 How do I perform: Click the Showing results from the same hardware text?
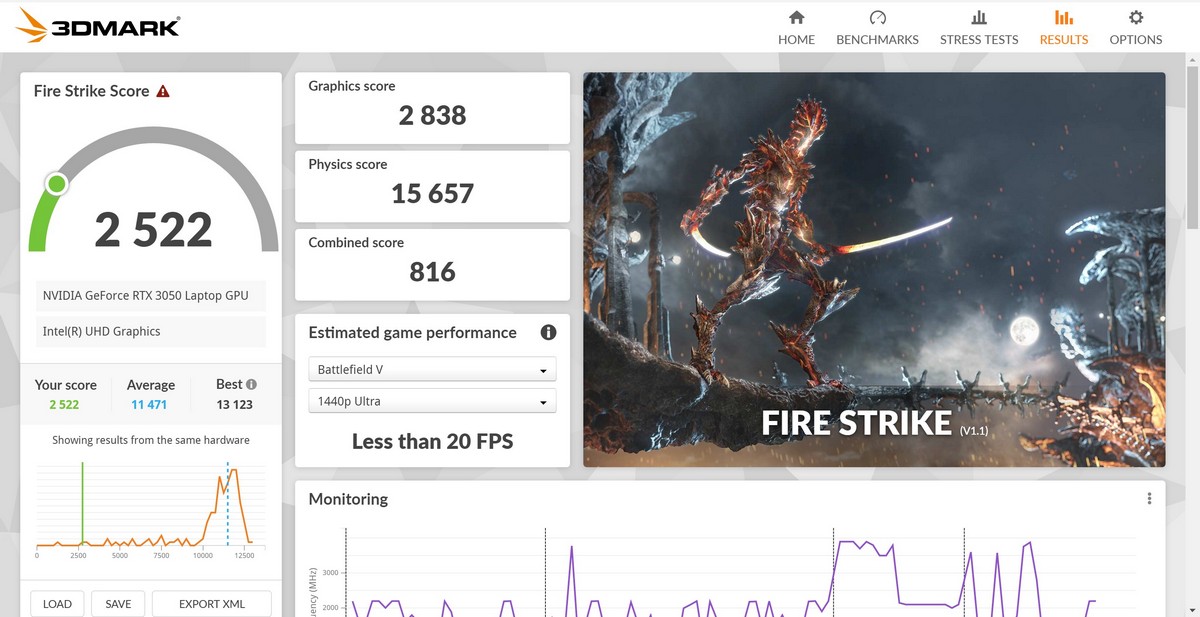tap(151, 440)
